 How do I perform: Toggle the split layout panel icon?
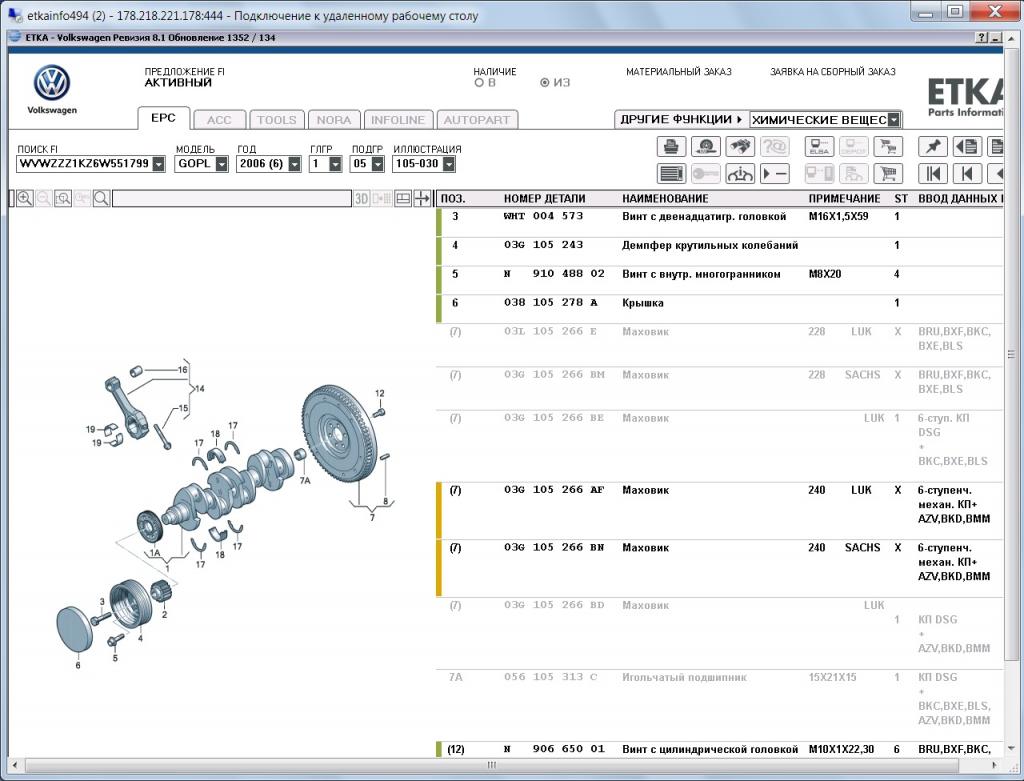coord(403,199)
